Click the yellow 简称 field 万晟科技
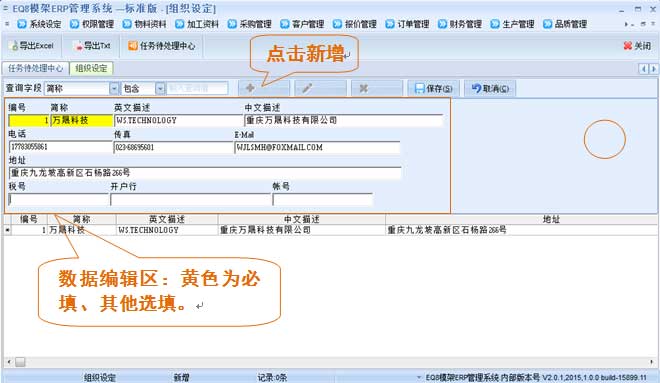The height and width of the screenshot is (383, 660). [82, 120]
